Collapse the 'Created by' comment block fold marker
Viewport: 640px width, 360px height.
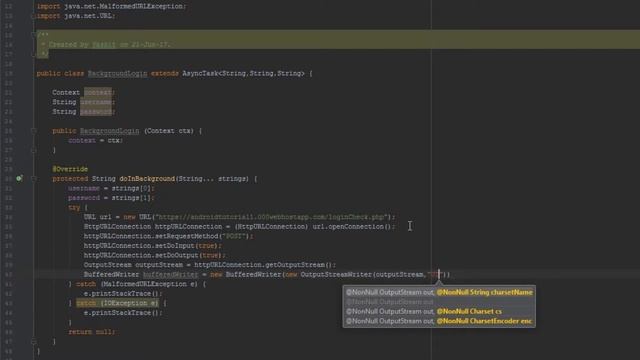(x=34, y=35)
